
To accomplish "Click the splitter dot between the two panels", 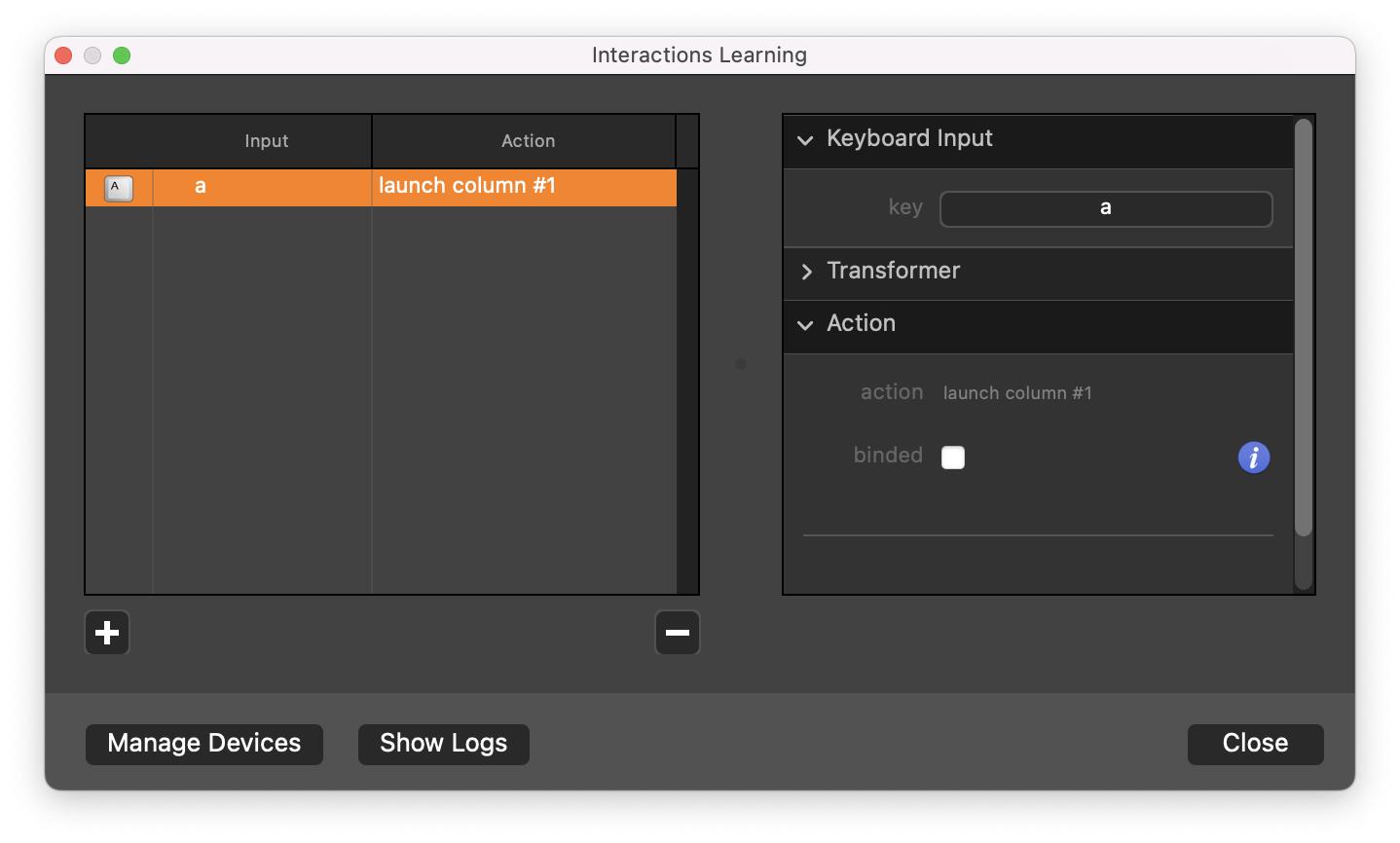I will [741, 364].
